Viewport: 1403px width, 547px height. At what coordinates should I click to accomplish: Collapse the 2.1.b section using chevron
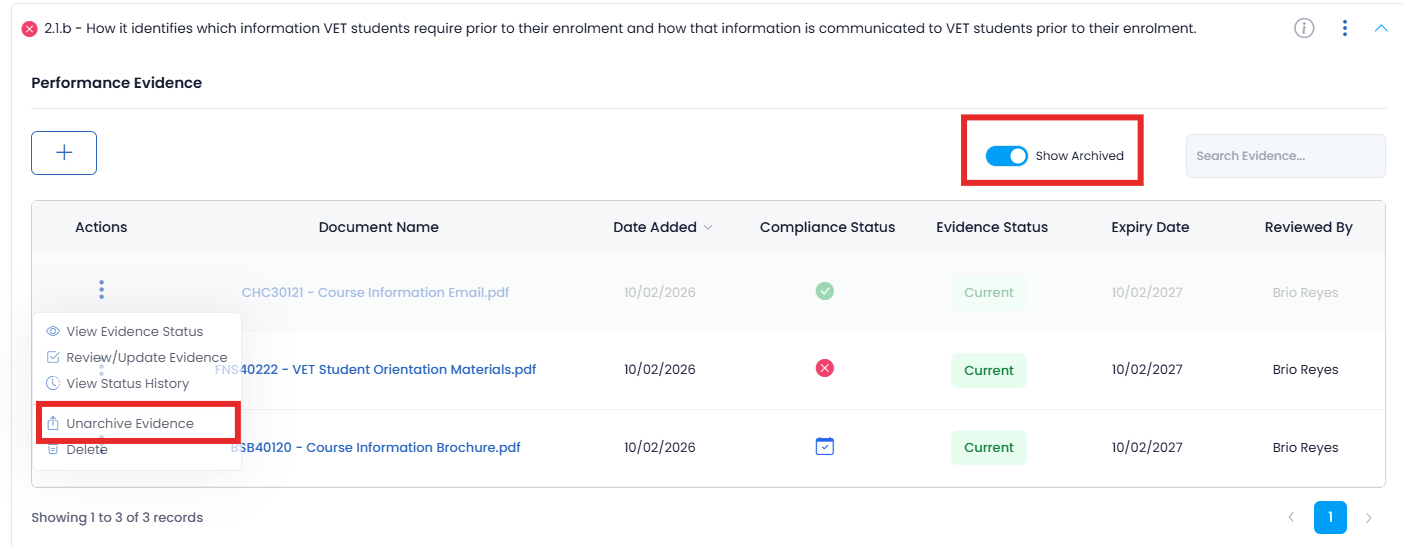point(1381,28)
